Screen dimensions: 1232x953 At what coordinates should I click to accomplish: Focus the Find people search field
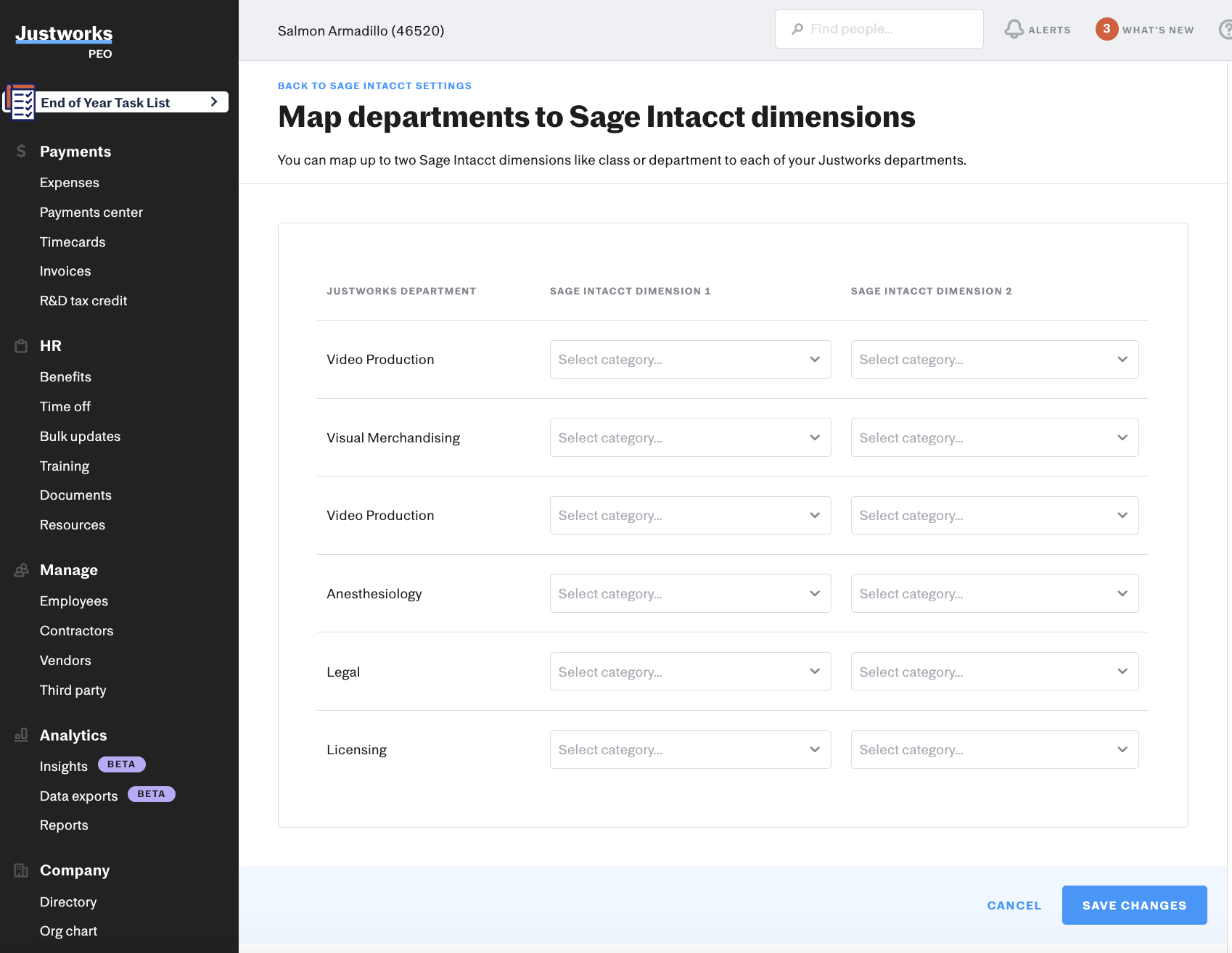pyautogui.click(x=879, y=29)
